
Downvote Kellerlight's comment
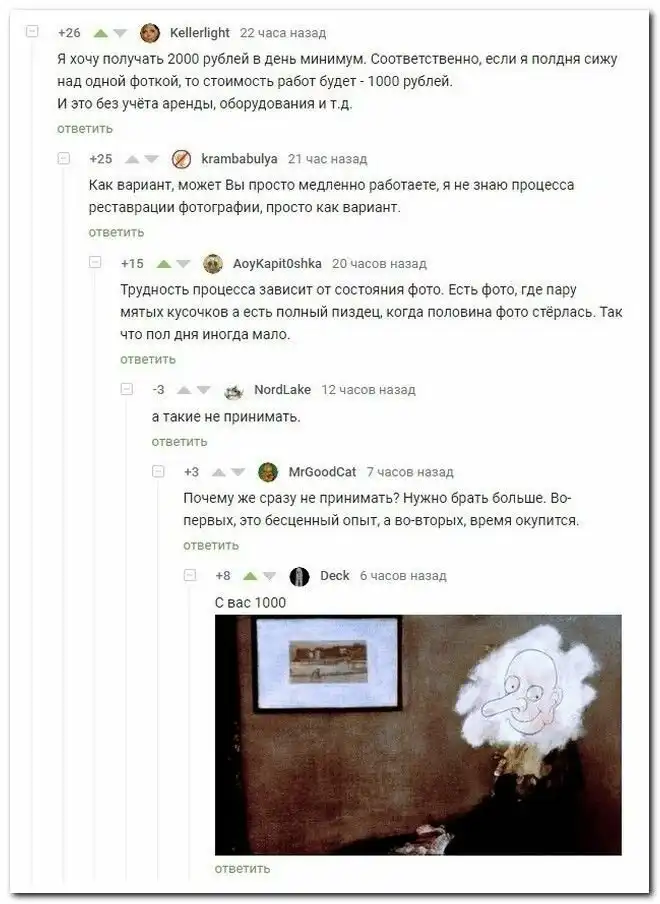(x=120, y=33)
